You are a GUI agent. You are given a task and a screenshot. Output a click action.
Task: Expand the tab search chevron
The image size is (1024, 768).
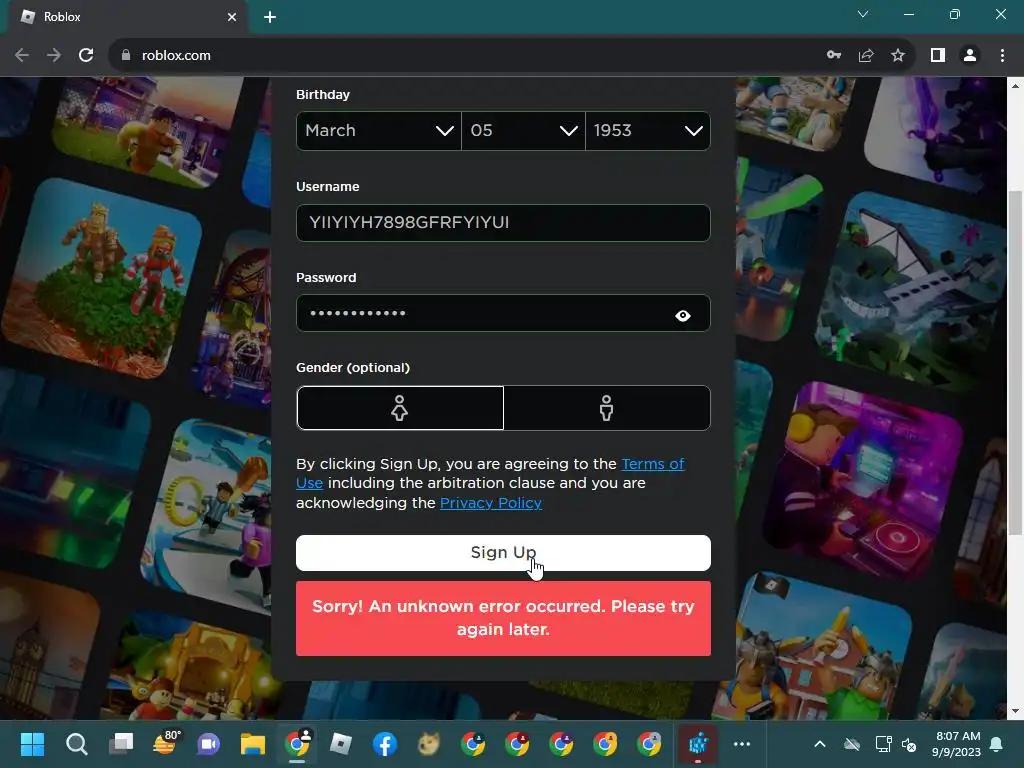click(x=863, y=14)
